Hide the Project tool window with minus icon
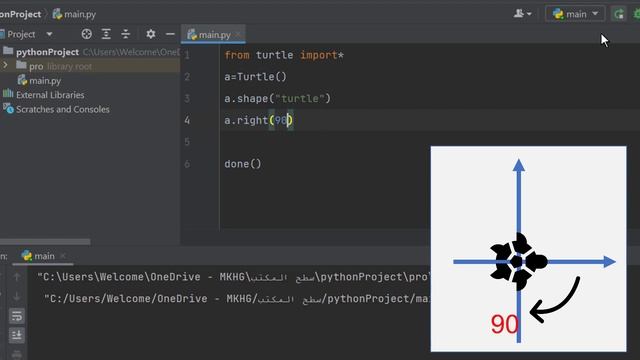Viewport: 640px width, 360px height. point(170,34)
